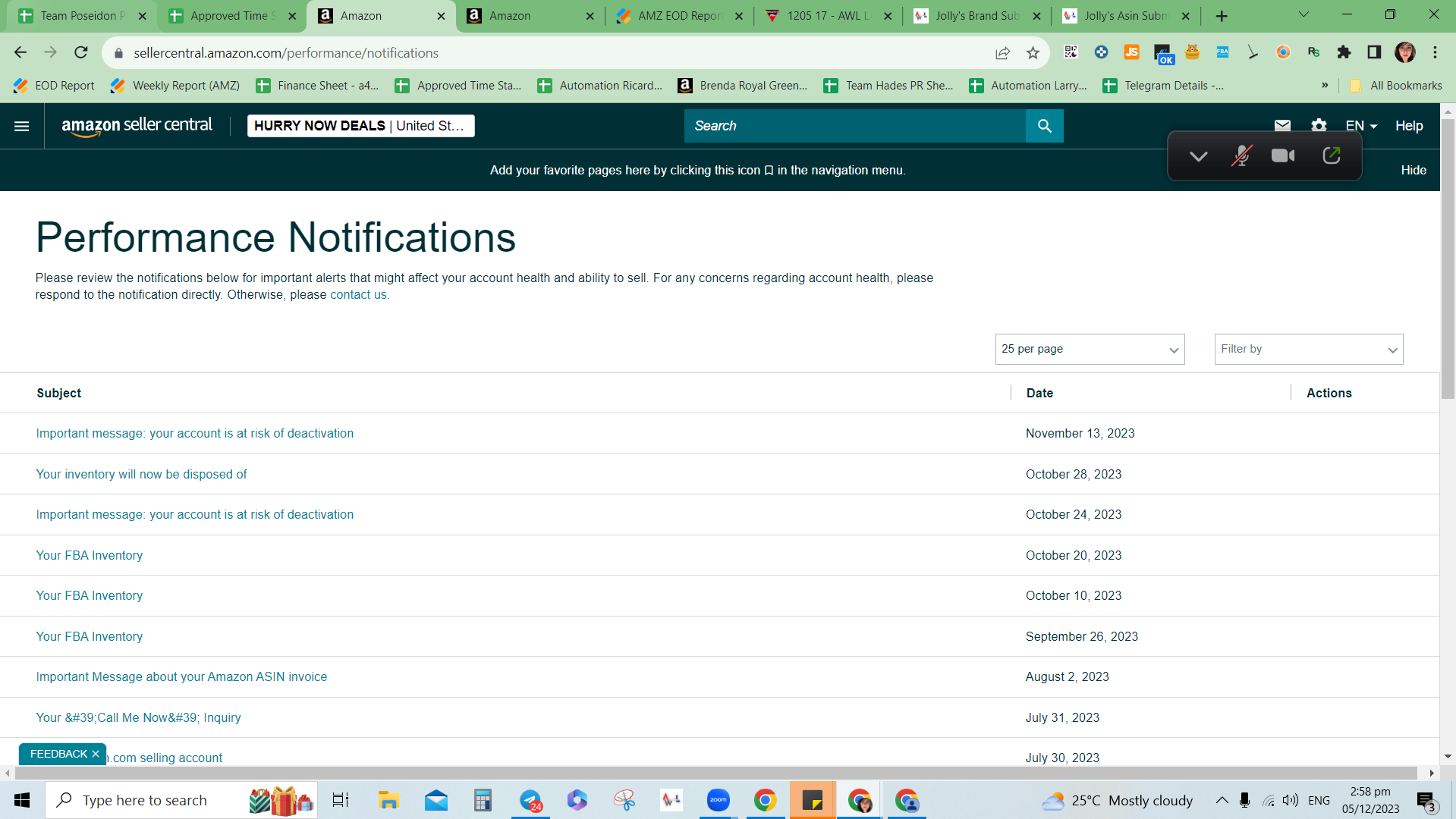The image size is (1456, 819).
Task: Open the Windows notification center
Action: pyautogui.click(x=1426, y=800)
